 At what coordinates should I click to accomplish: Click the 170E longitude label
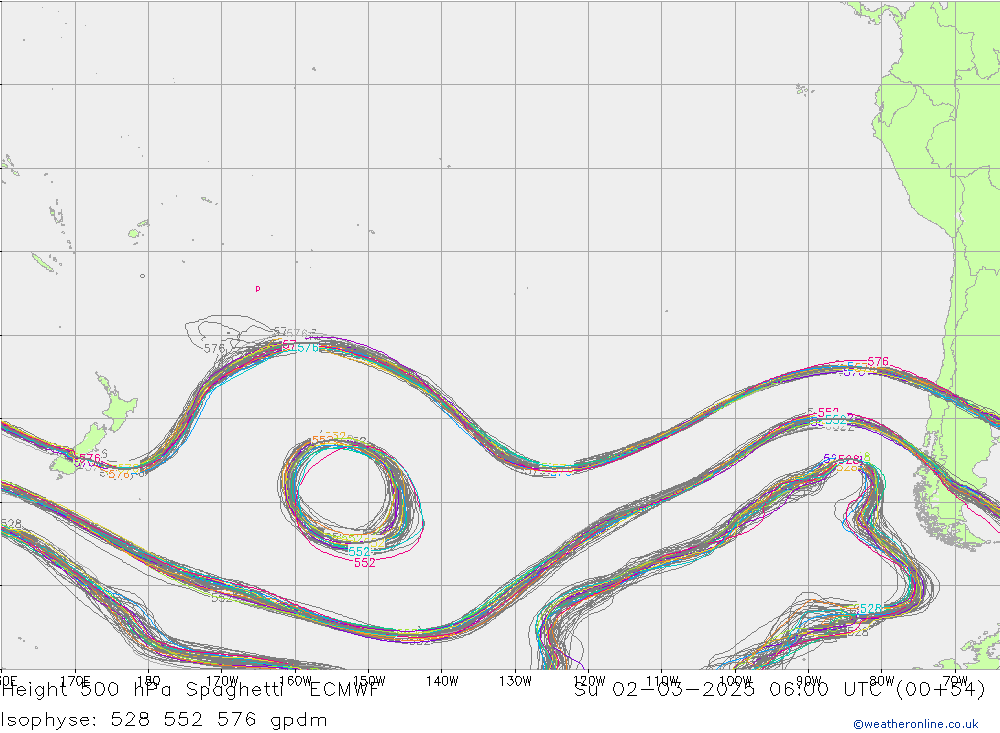click(75, 681)
